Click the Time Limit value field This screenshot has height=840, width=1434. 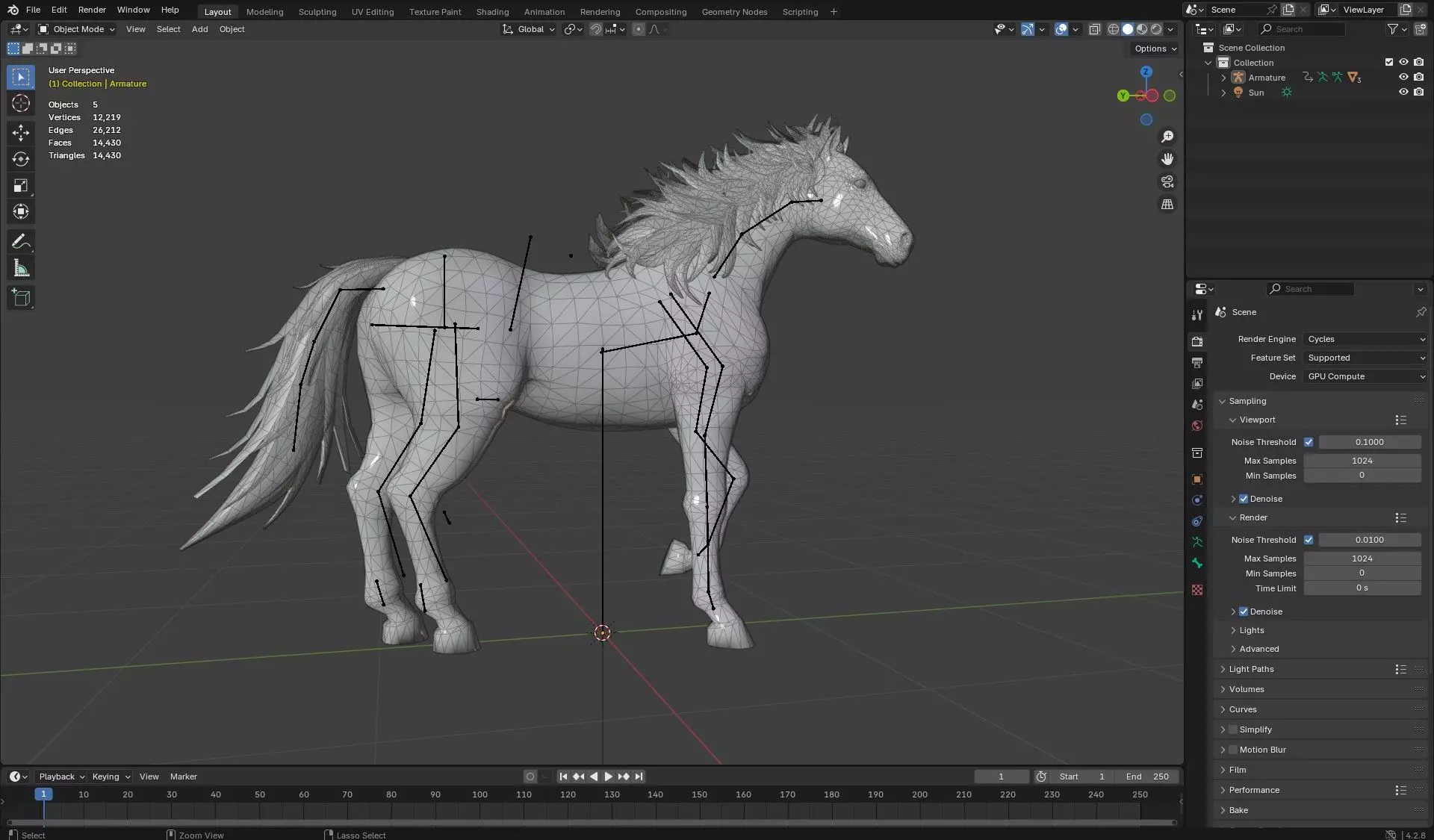(x=1362, y=588)
